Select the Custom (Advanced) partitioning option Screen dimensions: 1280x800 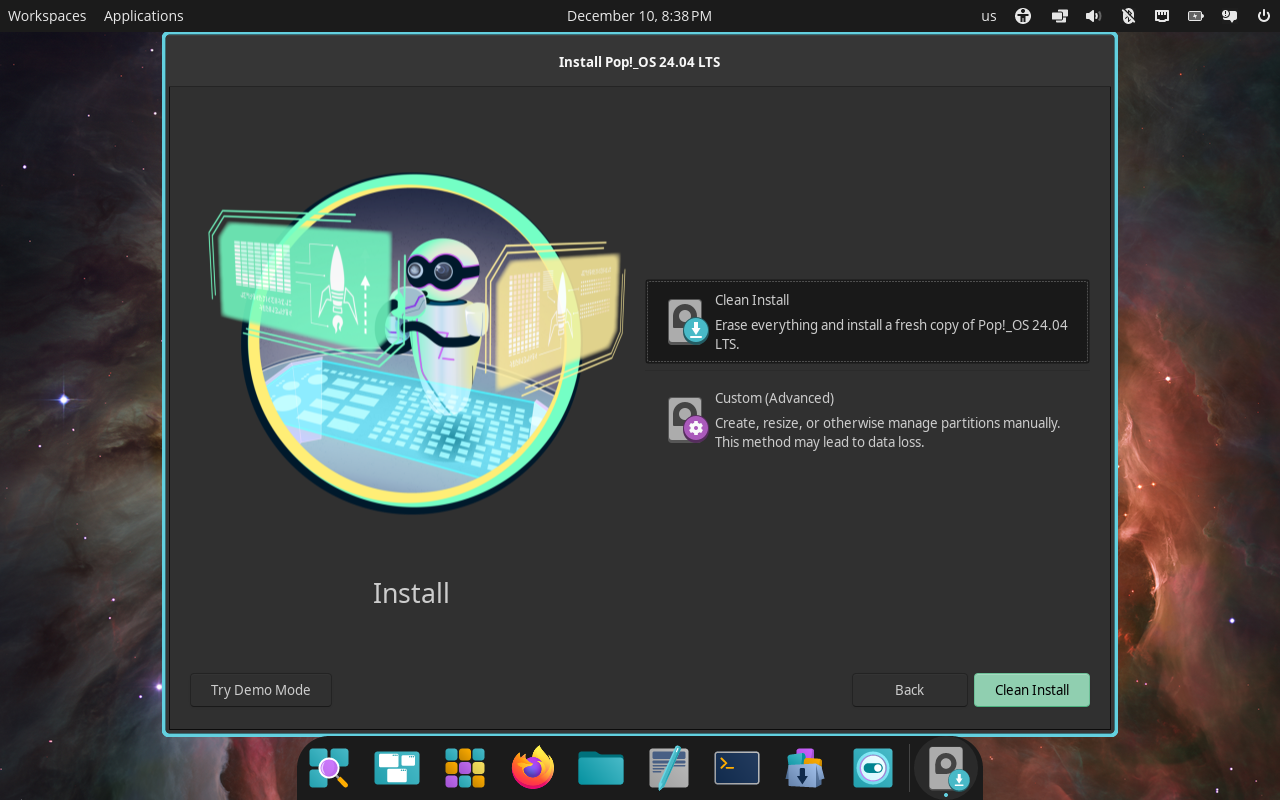(866, 419)
